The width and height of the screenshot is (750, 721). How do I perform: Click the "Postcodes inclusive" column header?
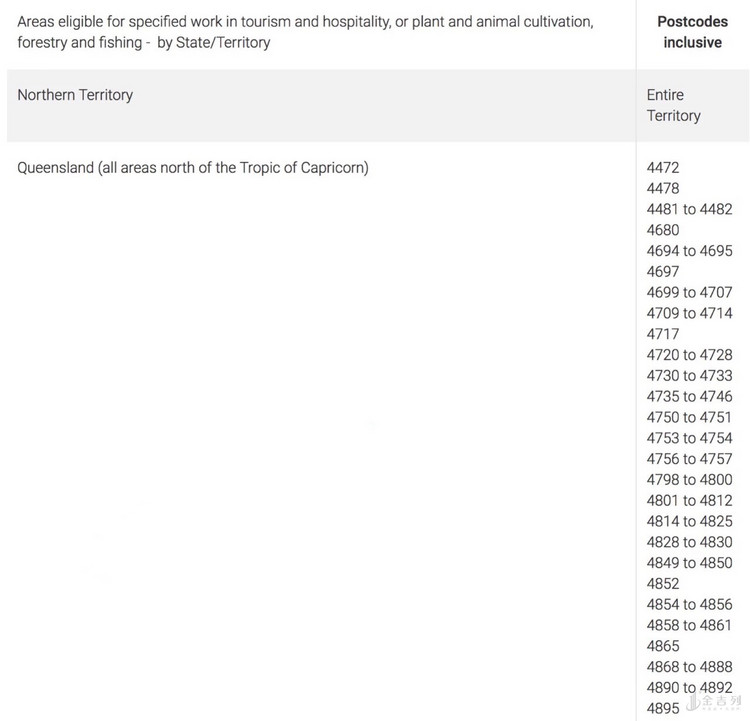[x=692, y=32]
